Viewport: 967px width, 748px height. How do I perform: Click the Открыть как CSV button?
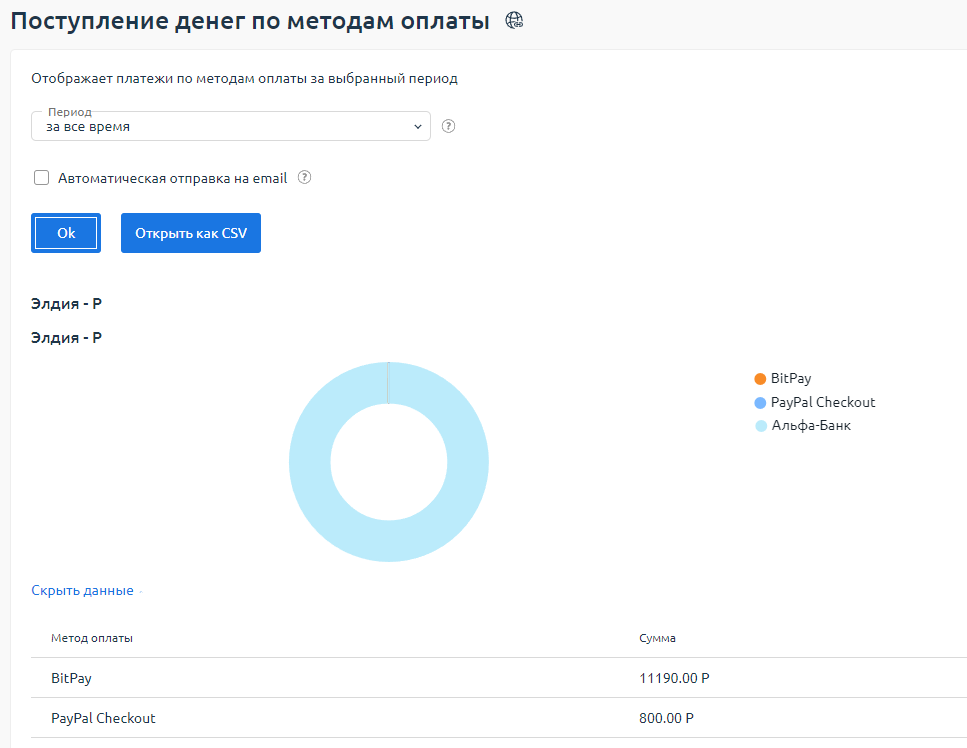click(190, 233)
